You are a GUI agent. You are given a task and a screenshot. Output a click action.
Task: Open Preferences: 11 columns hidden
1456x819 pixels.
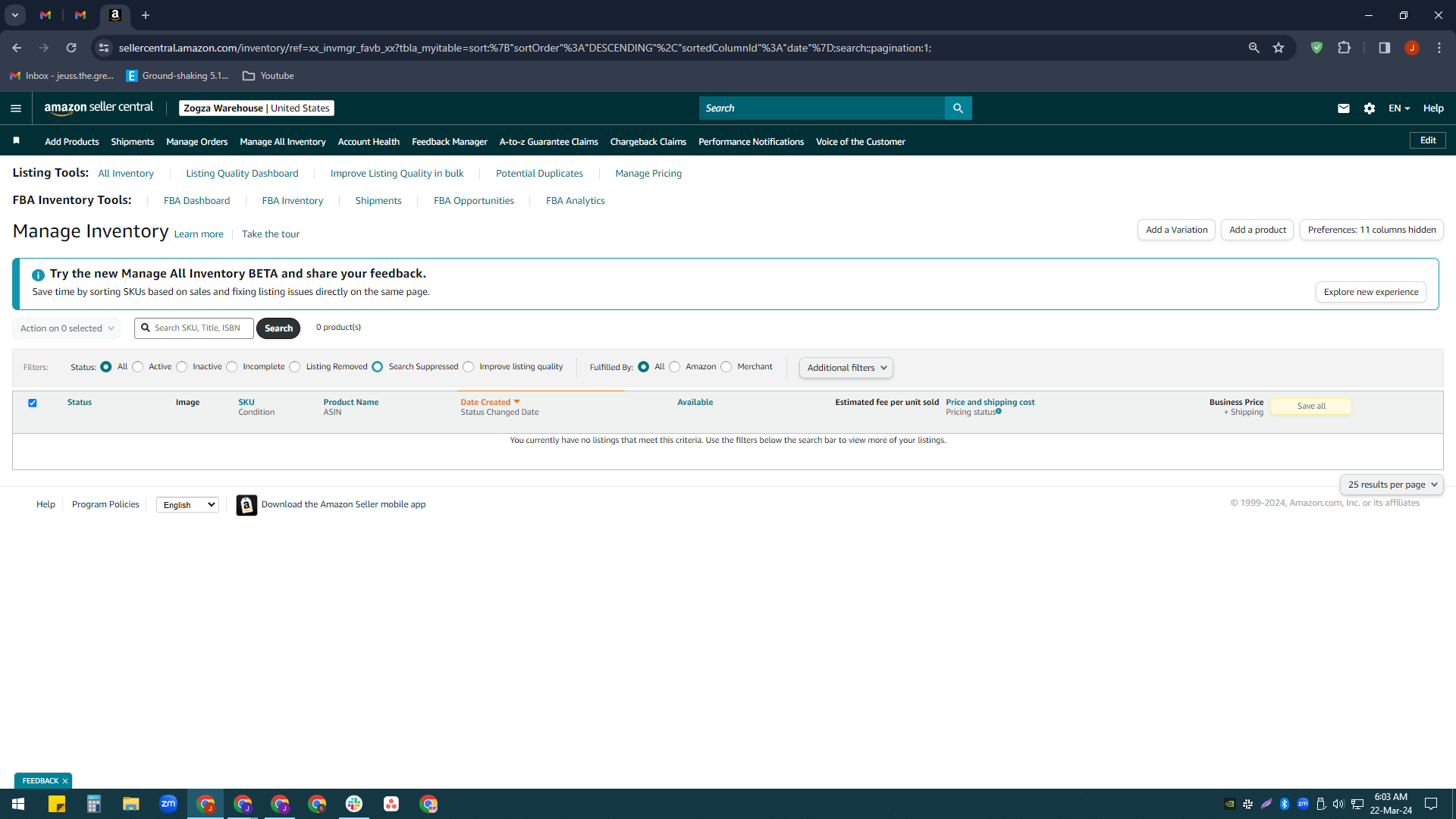click(1371, 230)
